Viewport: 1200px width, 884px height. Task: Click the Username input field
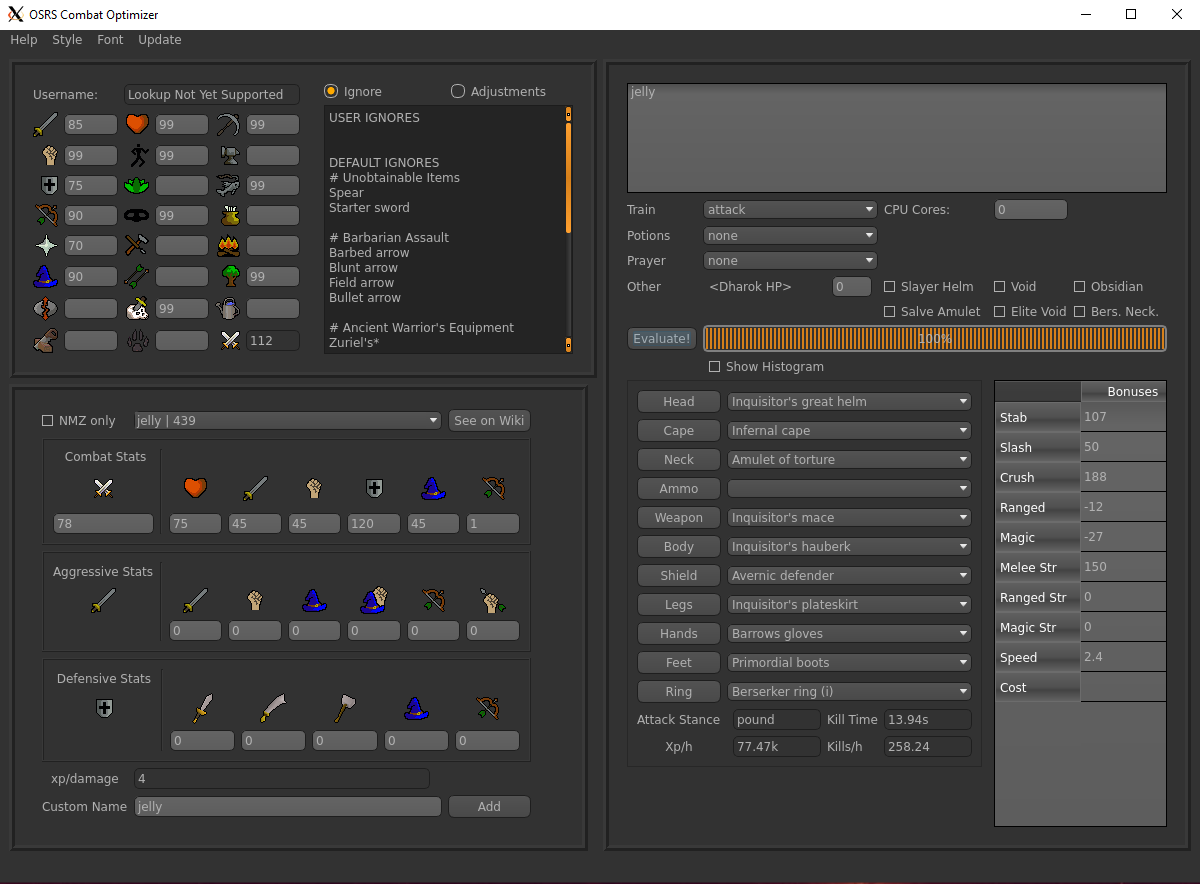click(x=212, y=95)
